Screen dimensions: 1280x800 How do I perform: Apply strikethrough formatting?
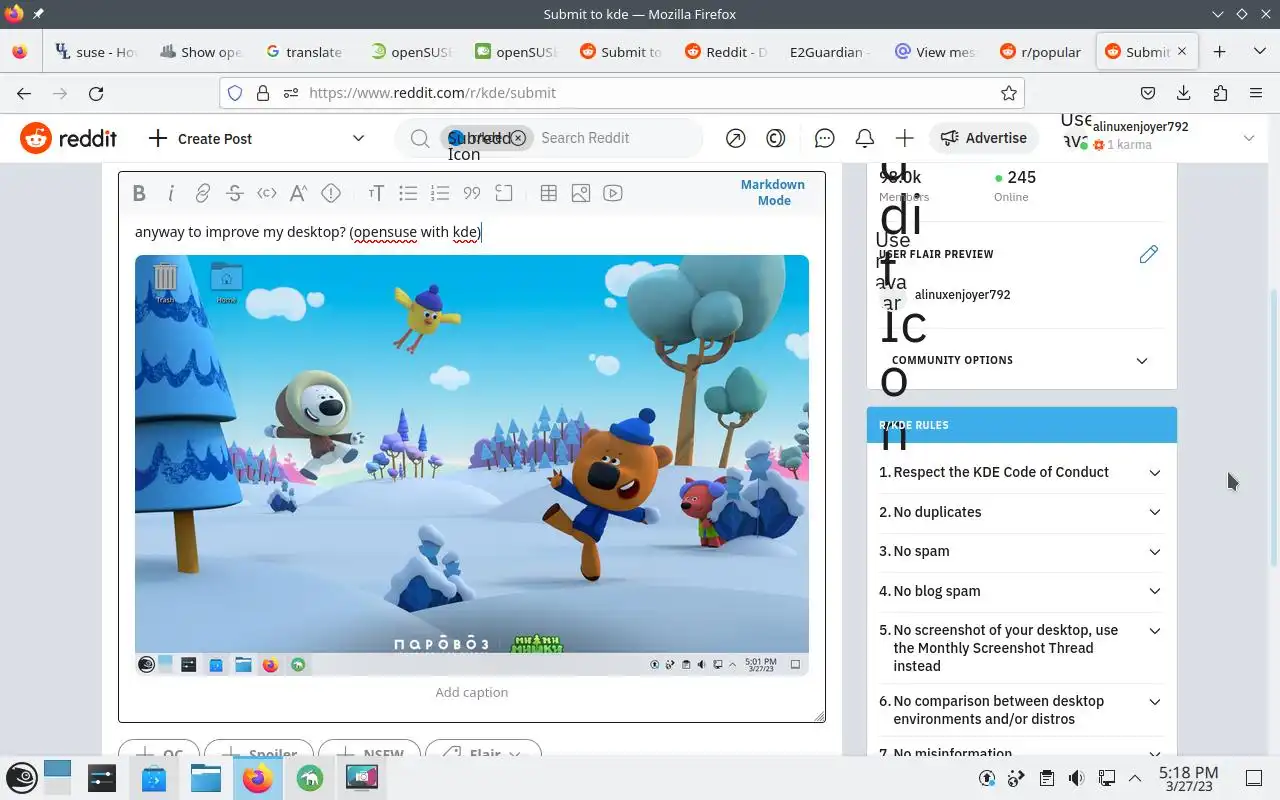click(x=235, y=193)
